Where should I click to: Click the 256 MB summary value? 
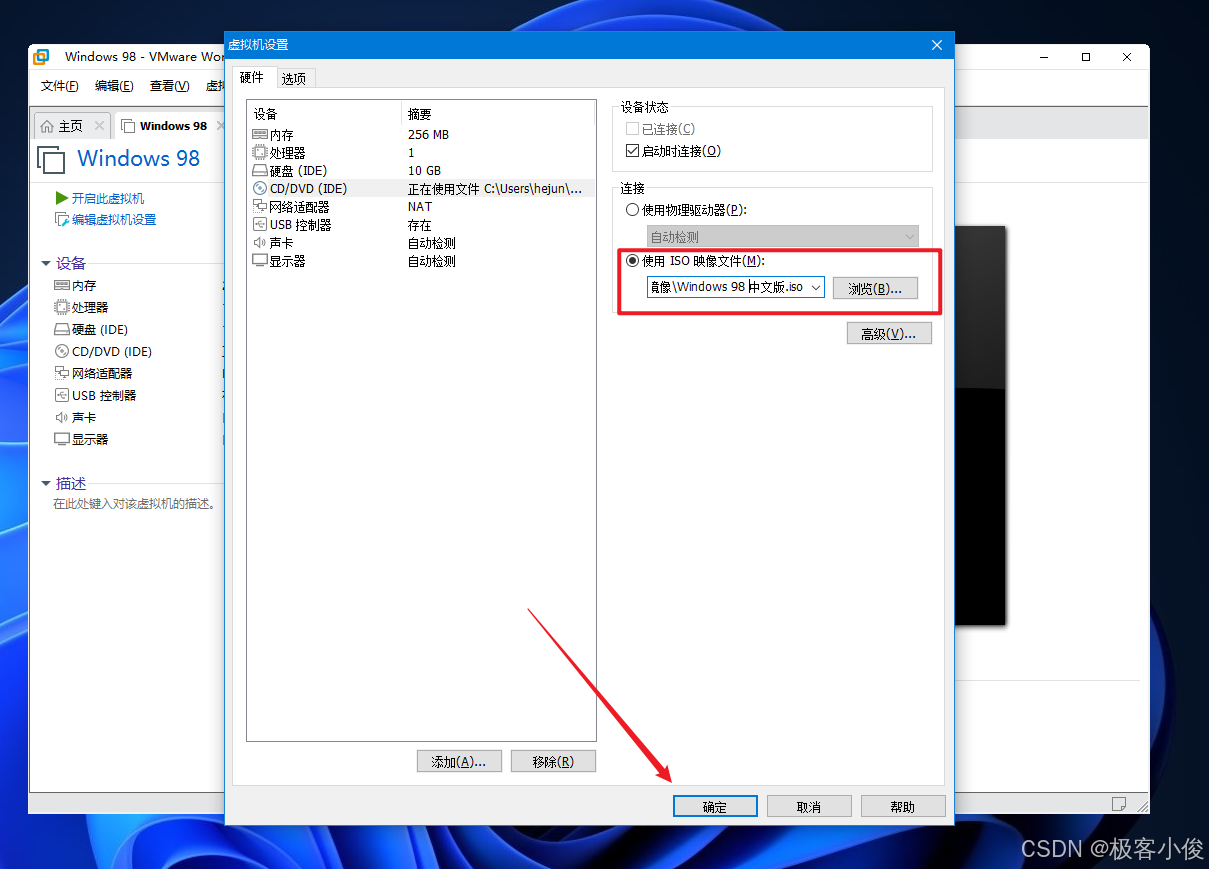(x=428, y=134)
